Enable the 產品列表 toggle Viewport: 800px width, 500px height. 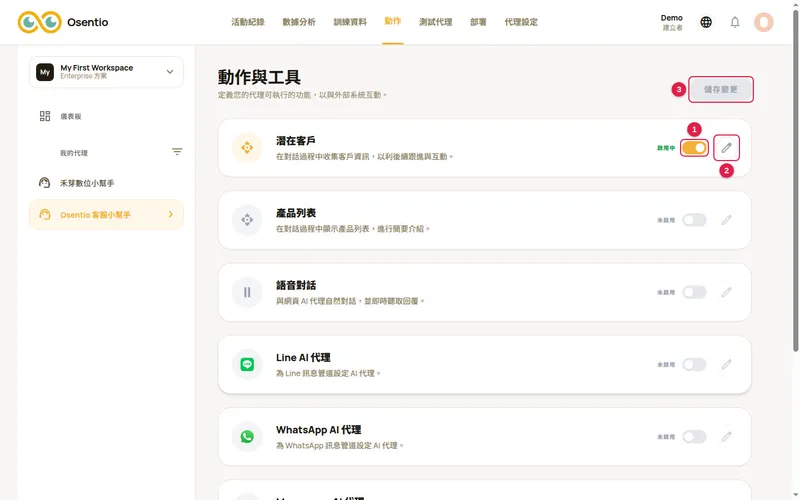(x=694, y=220)
